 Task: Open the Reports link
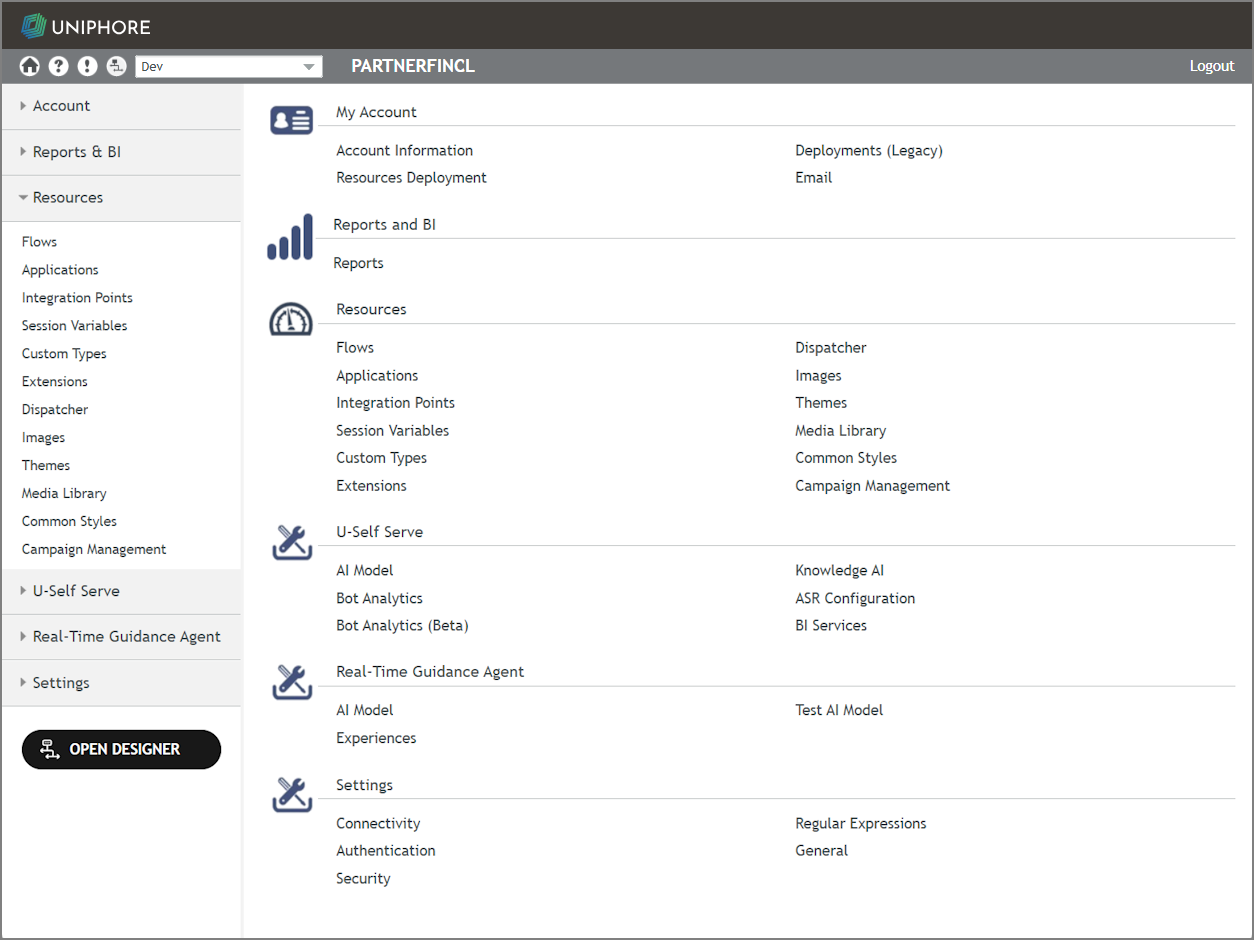pyautogui.click(x=359, y=264)
